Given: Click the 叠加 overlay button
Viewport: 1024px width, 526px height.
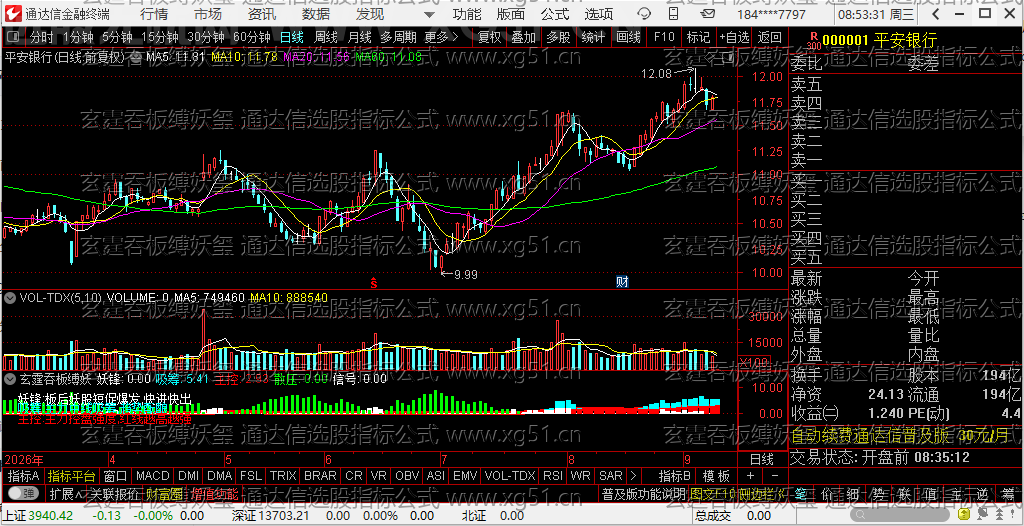Looking at the screenshot, I should (523, 37).
